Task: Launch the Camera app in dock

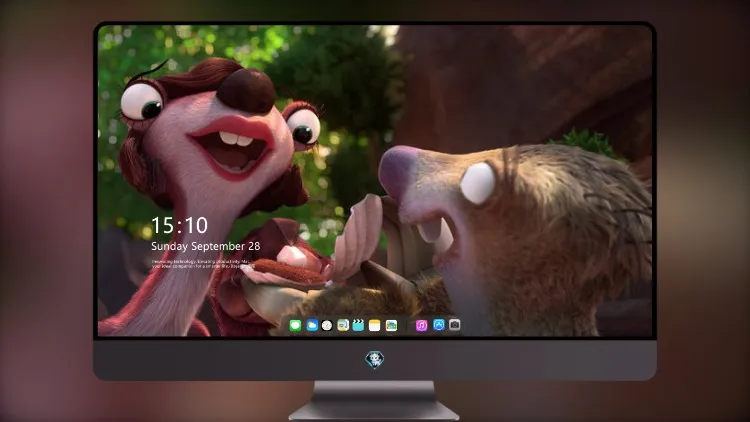Action: pyautogui.click(x=455, y=325)
